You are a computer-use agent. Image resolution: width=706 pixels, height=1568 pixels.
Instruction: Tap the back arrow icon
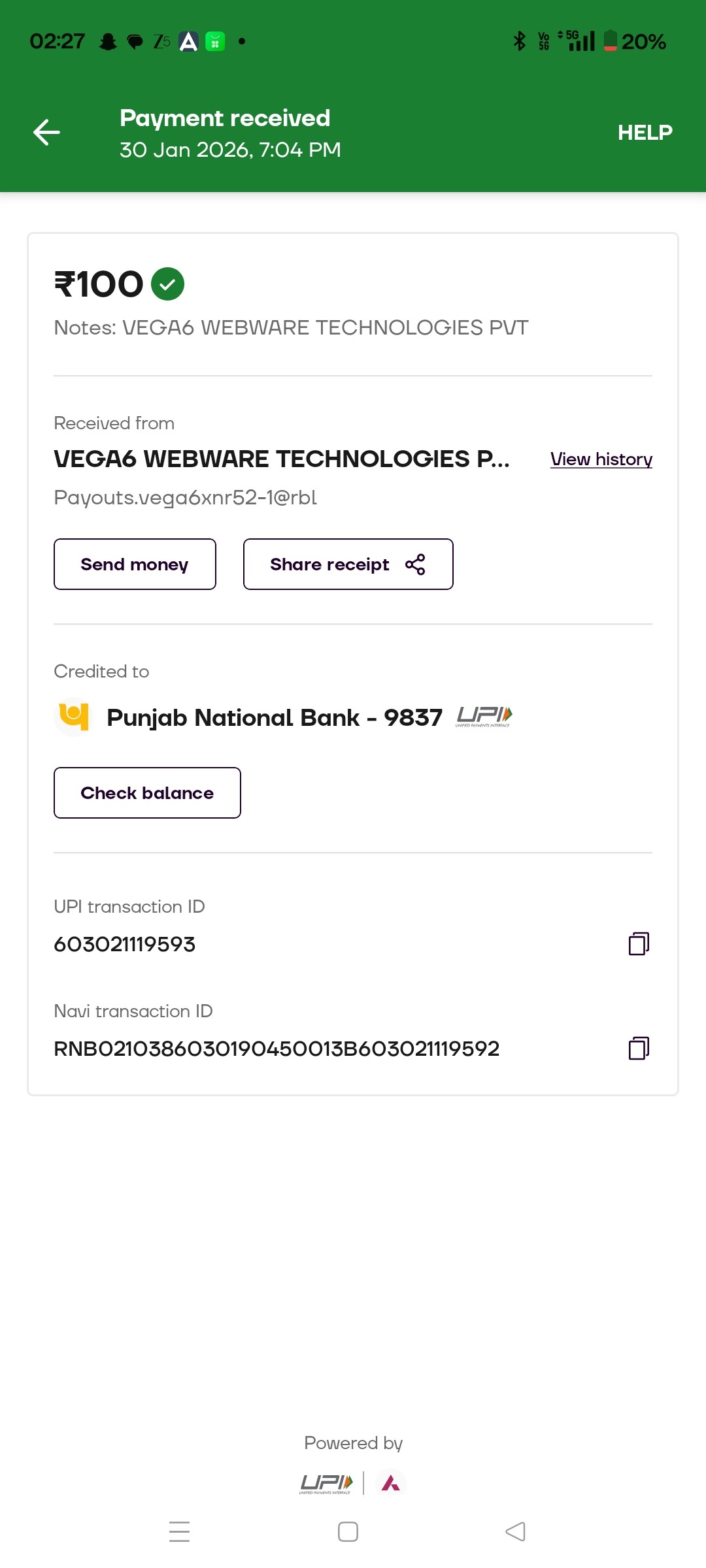(46, 132)
